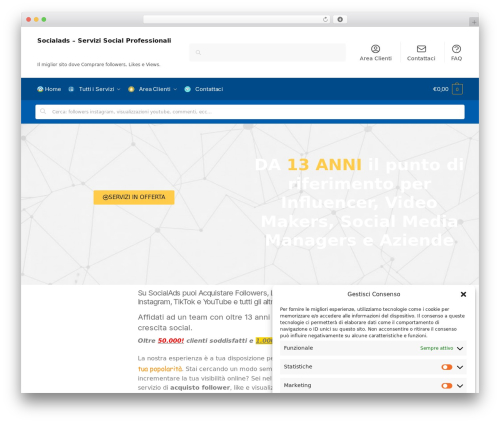Image resolution: width=500 pixels, height=423 pixels.
Task: Click the Area Clienti yellow navbar icon
Action: (x=131, y=89)
